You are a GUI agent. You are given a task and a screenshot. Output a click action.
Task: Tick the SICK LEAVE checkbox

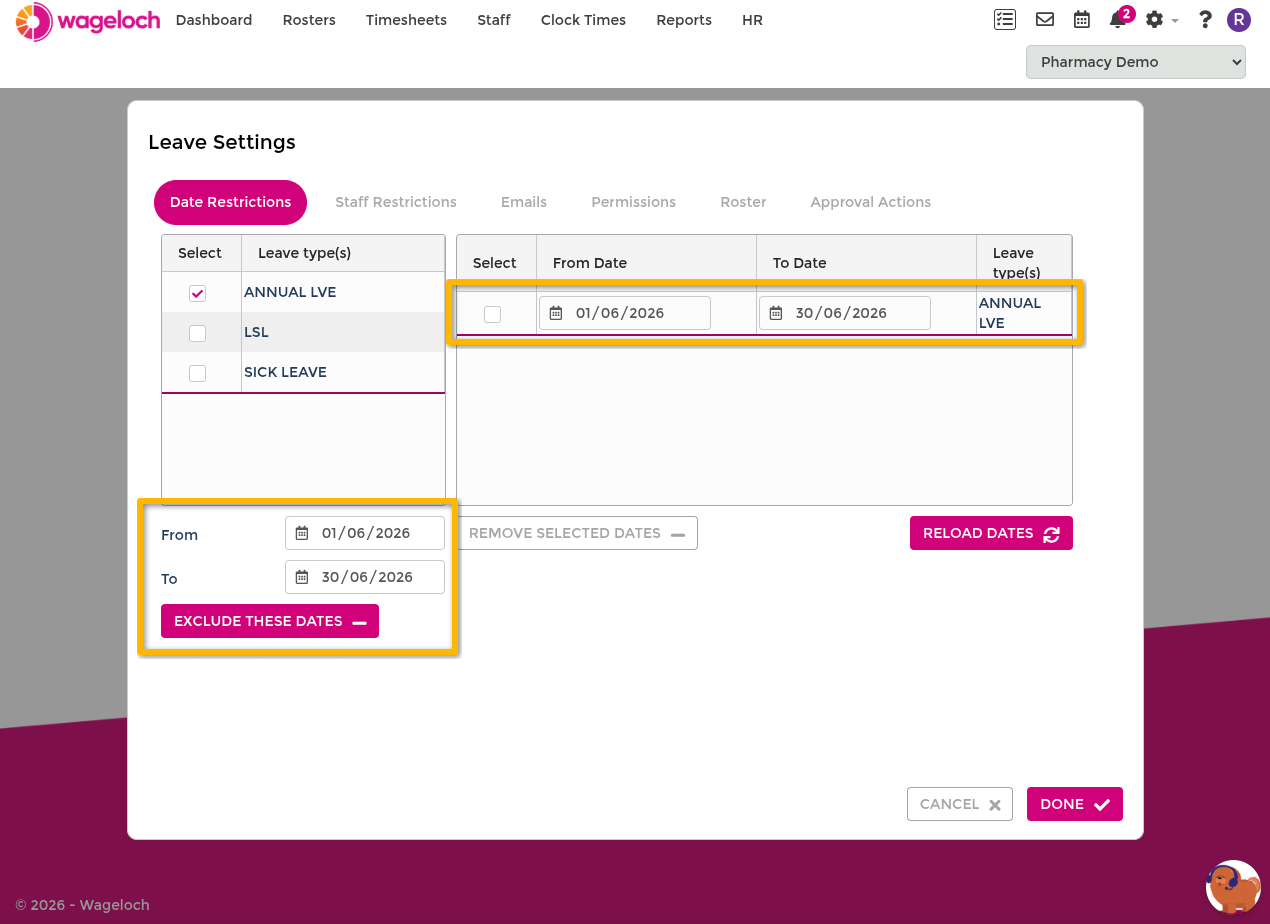(x=198, y=373)
